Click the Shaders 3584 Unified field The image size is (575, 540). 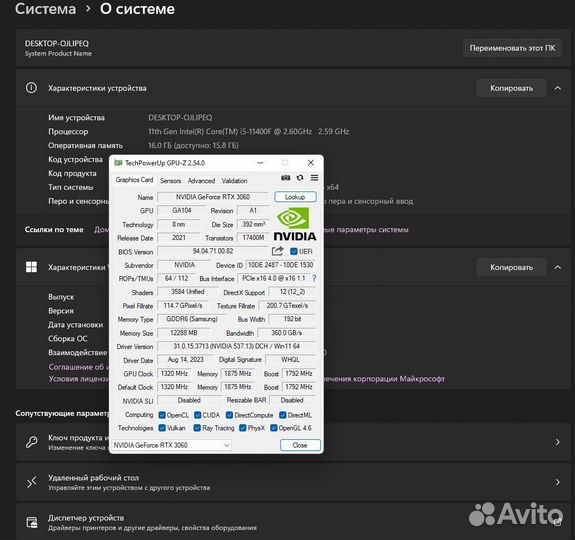187,291
